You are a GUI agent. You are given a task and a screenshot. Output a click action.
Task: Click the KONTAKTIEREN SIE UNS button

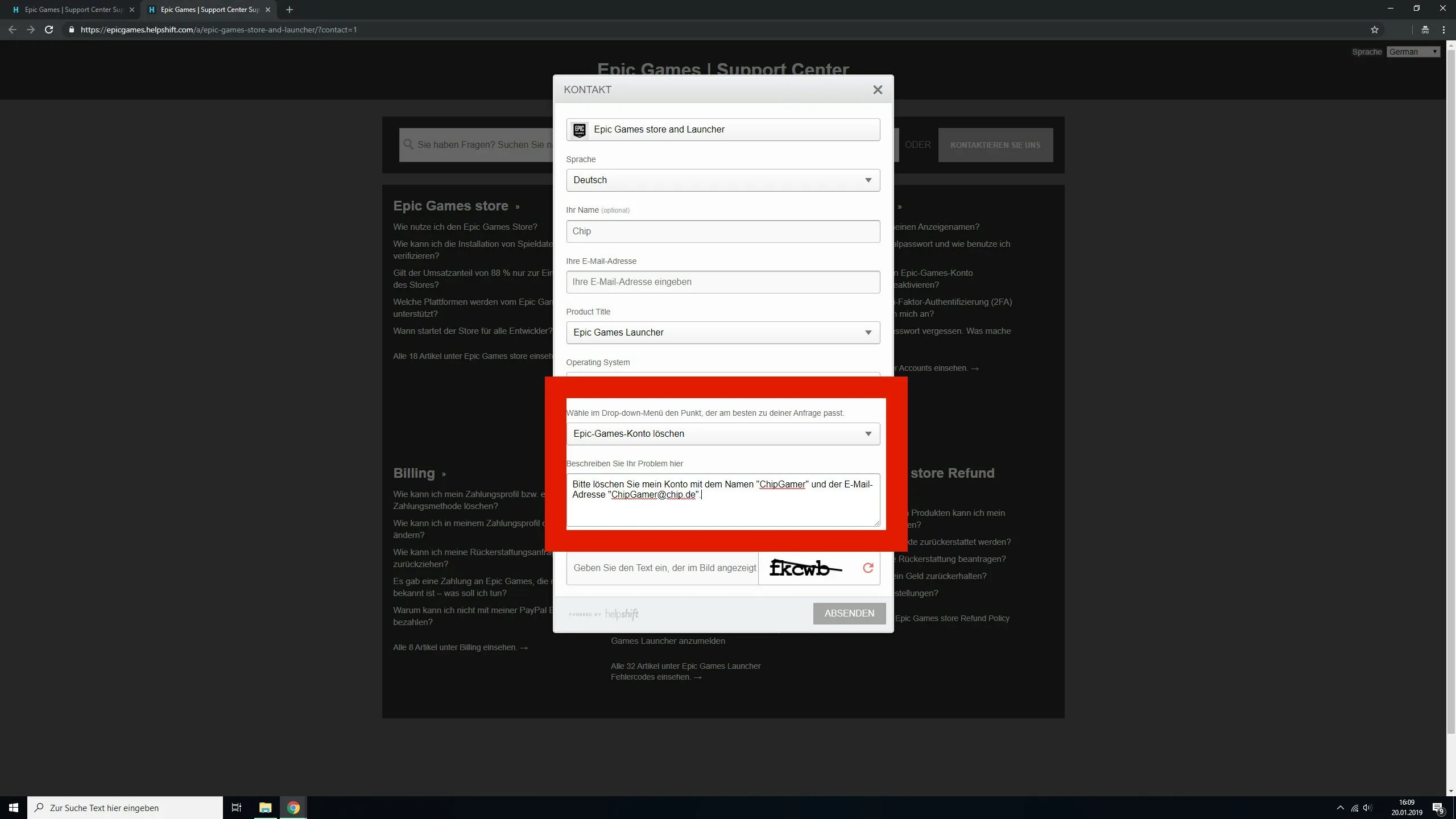(996, 145)
